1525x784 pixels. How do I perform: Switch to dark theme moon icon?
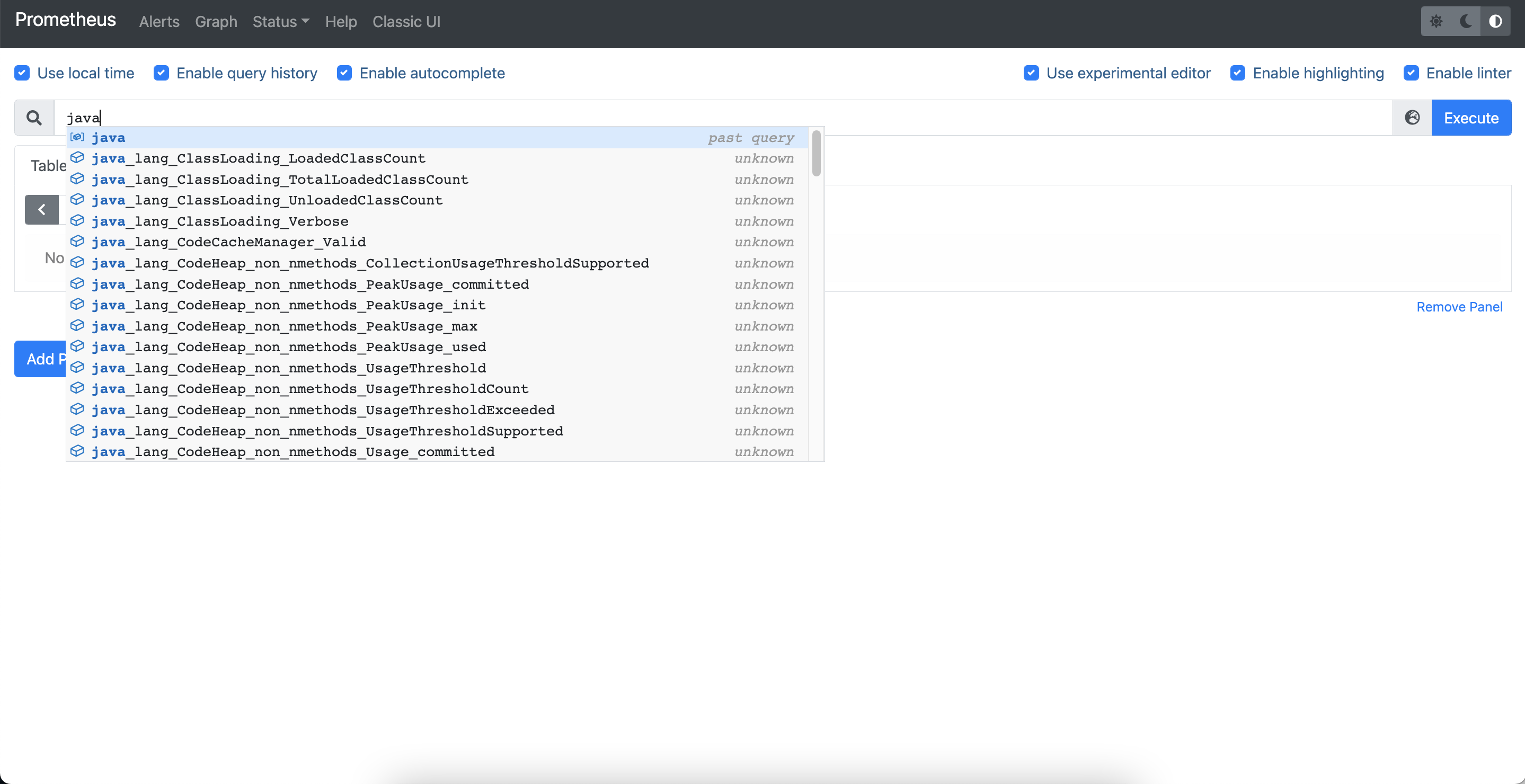[x=1466, y=22]
